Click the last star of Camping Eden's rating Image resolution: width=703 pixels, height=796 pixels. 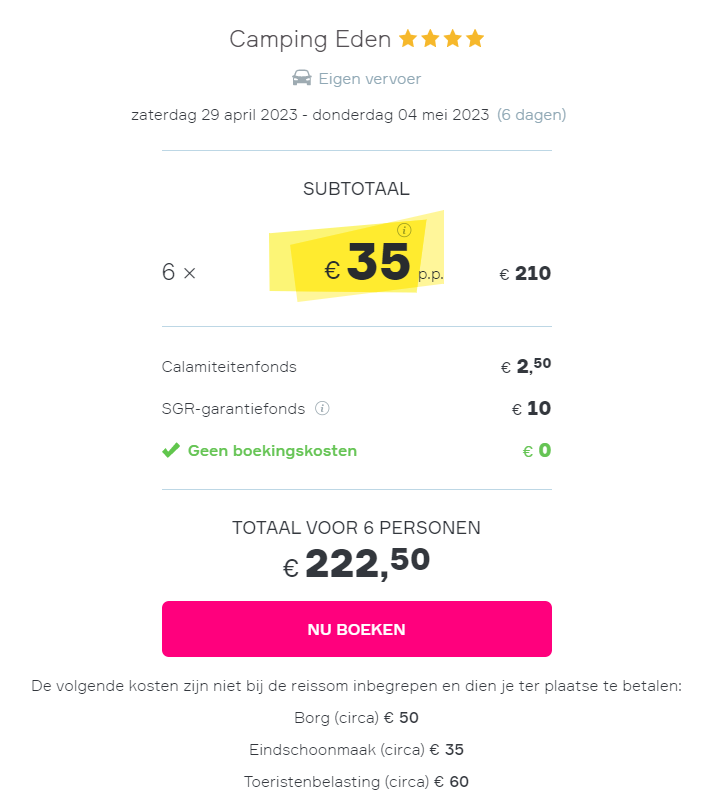[475, 39]
